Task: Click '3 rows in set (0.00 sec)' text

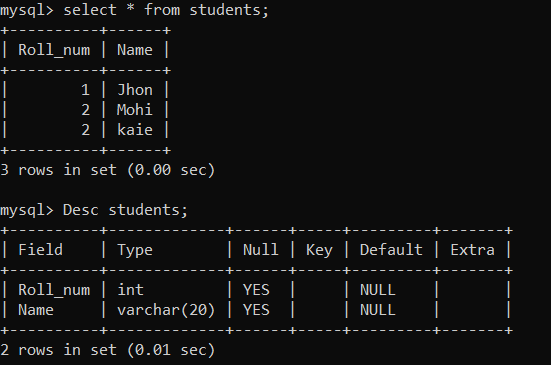Action: click(108, 170)
